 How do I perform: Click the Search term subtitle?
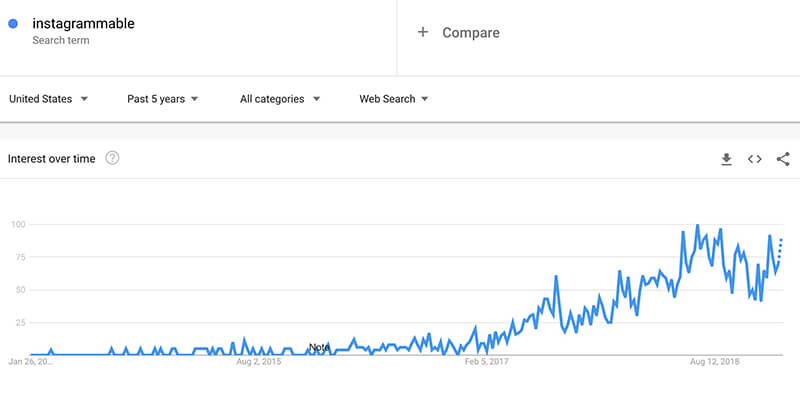point(61,40)
